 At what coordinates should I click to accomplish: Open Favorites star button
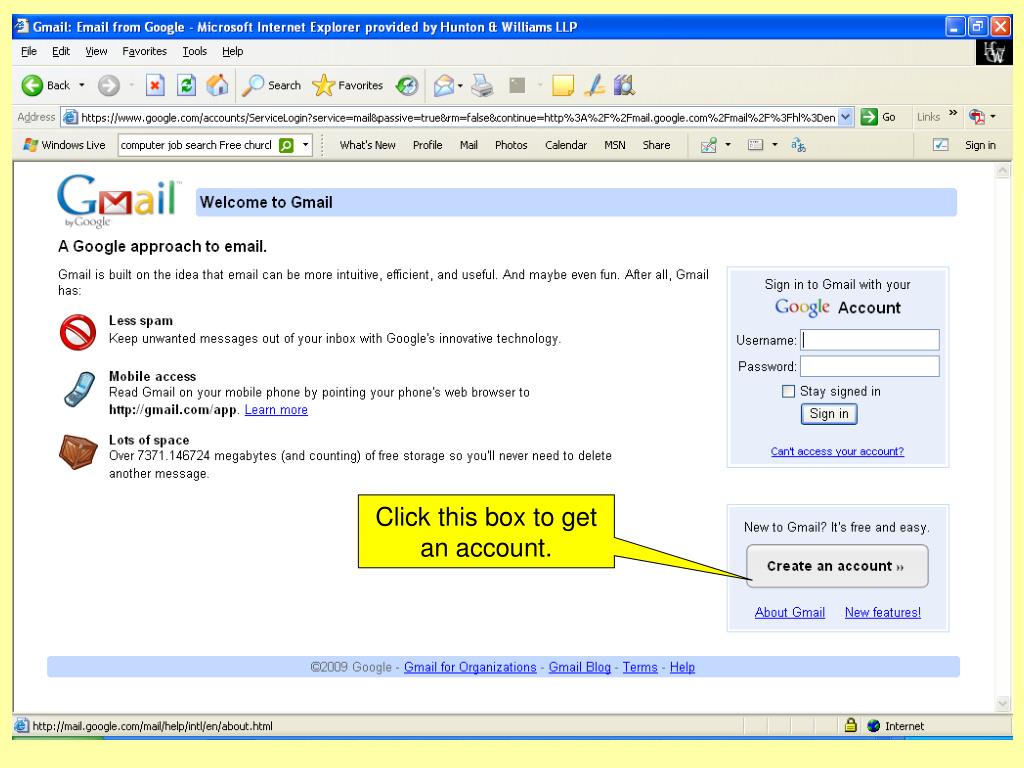(x=347, y=86)
